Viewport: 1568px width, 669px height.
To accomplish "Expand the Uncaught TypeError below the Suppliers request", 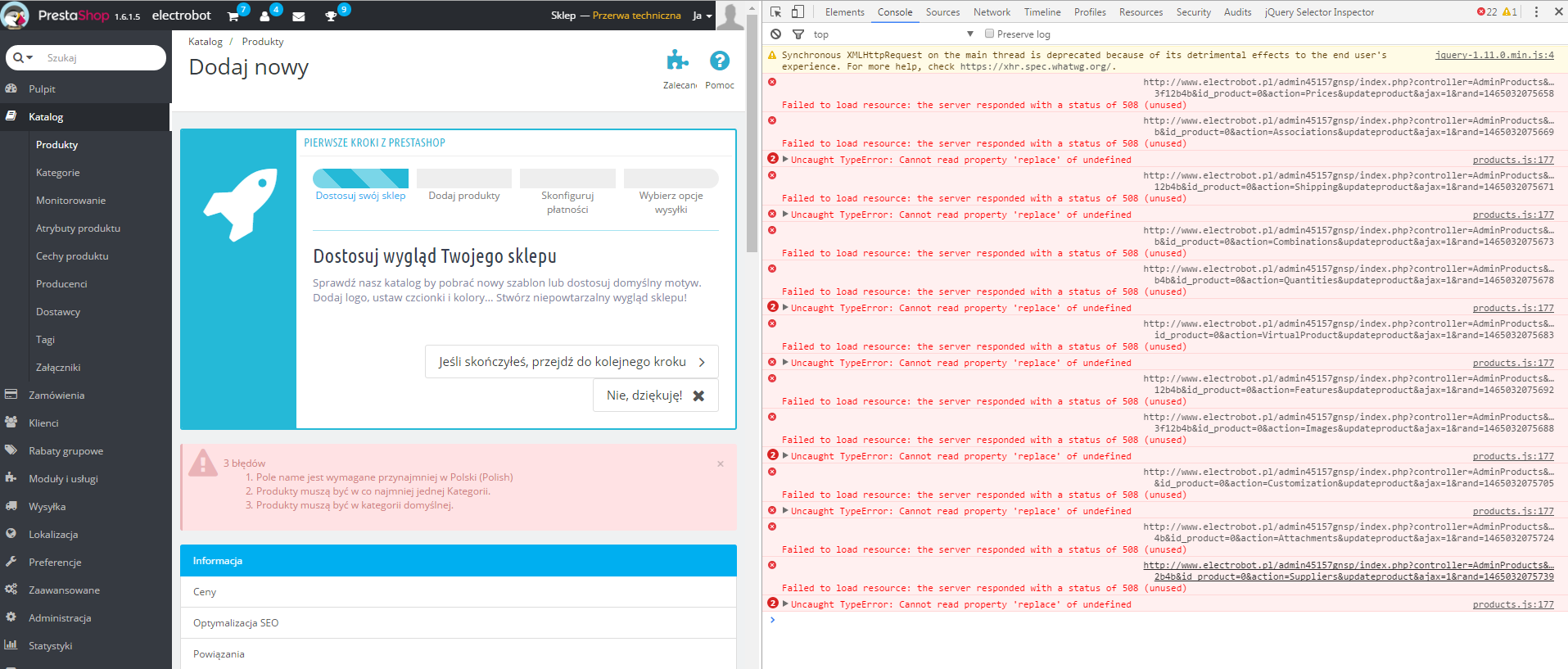I will click(785, 604).
